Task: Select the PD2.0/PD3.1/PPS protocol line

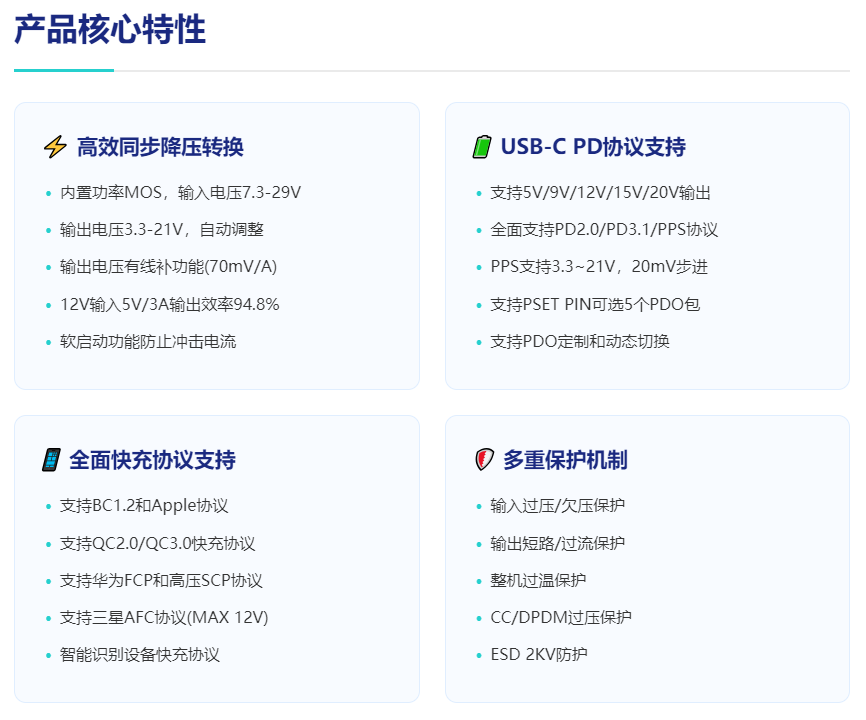Action: [604, 229]
